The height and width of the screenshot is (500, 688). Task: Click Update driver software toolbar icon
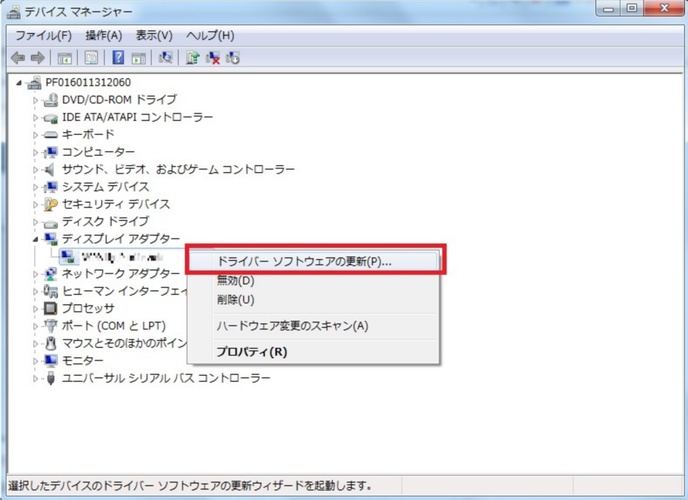click(x=192, y=58)
